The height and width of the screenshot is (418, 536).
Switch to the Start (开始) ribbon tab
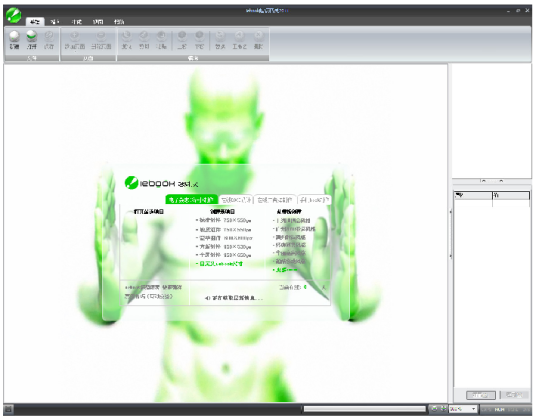pyautogui.click(x=35, y=22)
